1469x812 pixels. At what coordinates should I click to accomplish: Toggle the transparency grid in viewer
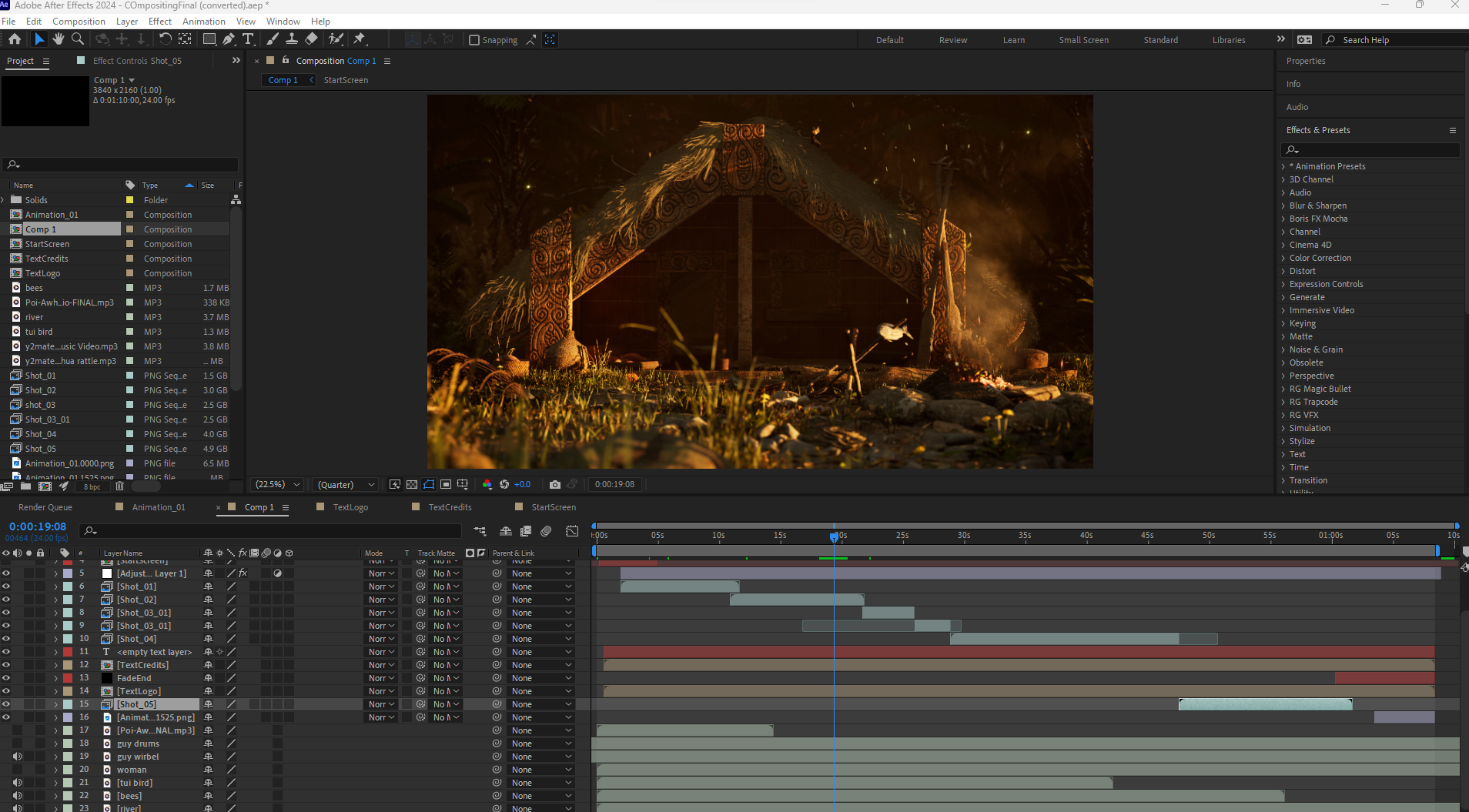(412, 484)
